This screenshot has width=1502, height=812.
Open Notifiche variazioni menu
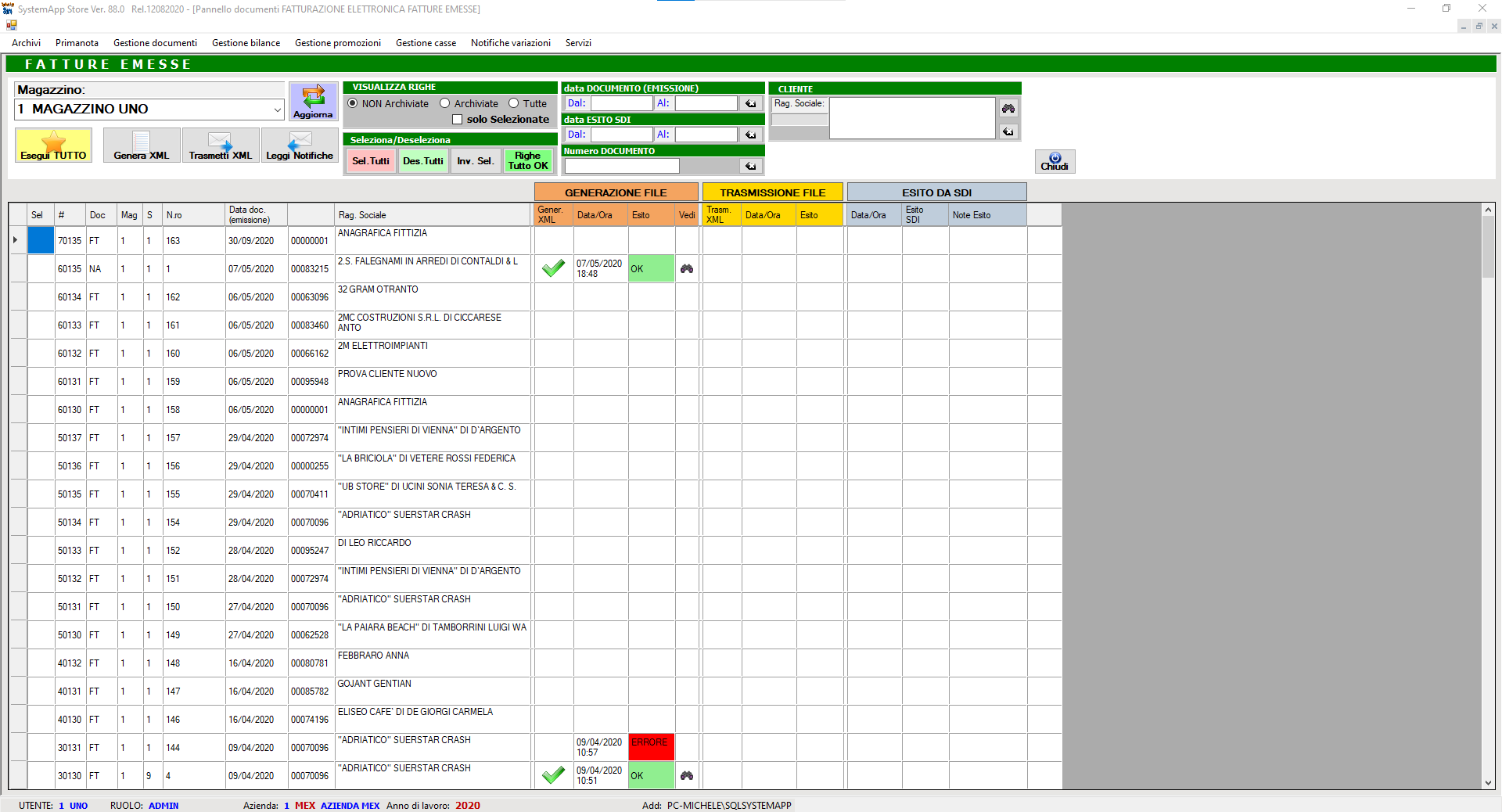pyautogui.click(x=511, y=43)
